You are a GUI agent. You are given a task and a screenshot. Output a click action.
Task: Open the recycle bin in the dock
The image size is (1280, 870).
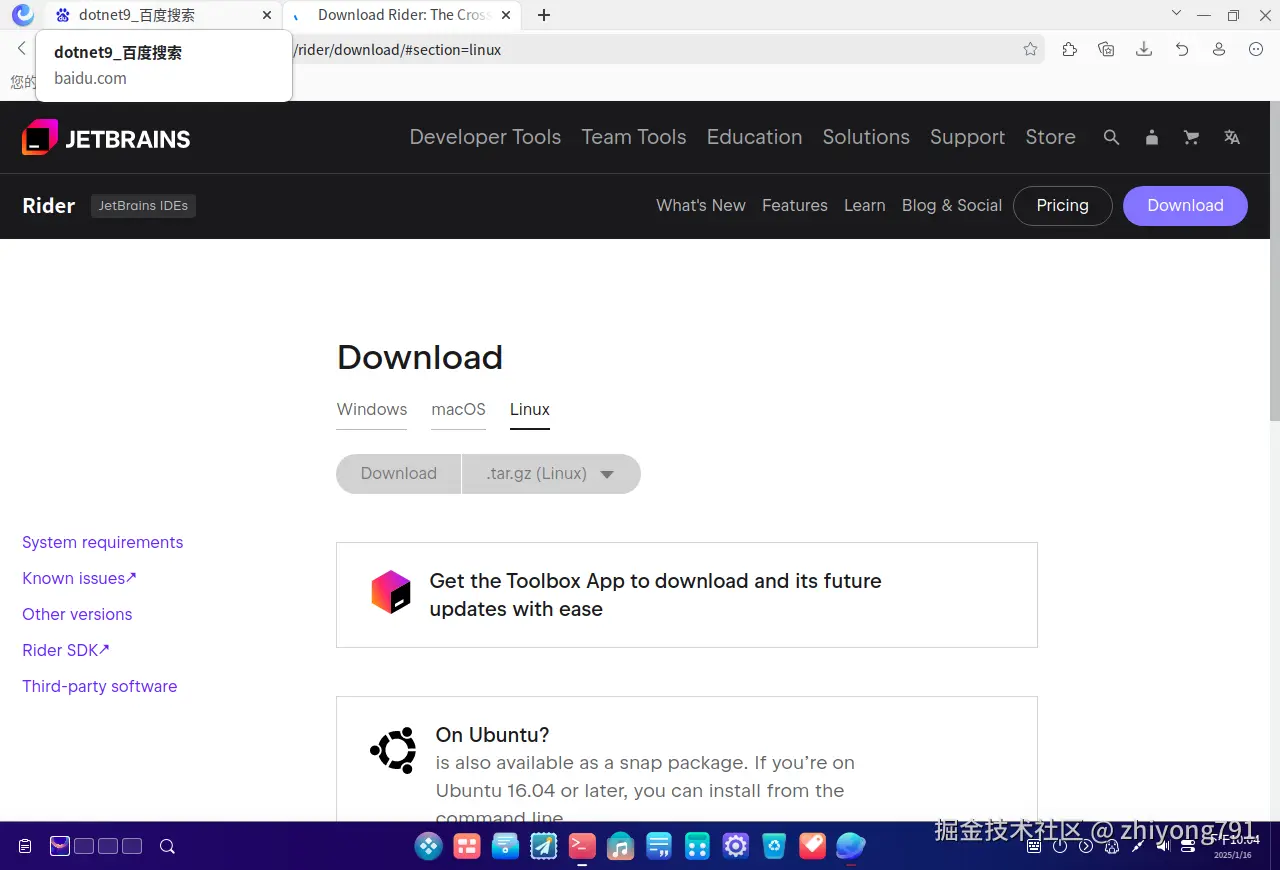point(774,847)
